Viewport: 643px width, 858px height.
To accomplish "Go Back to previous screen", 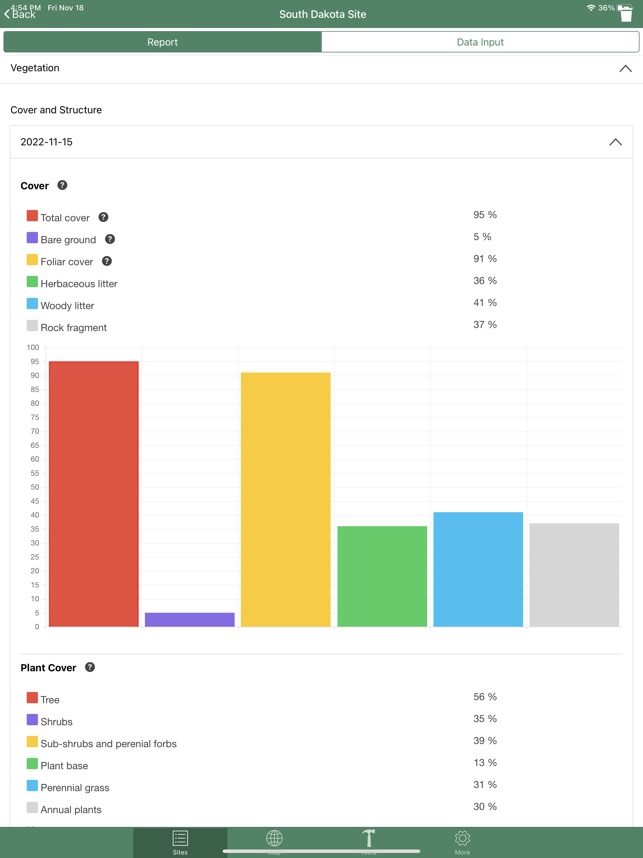I will 20,14.
